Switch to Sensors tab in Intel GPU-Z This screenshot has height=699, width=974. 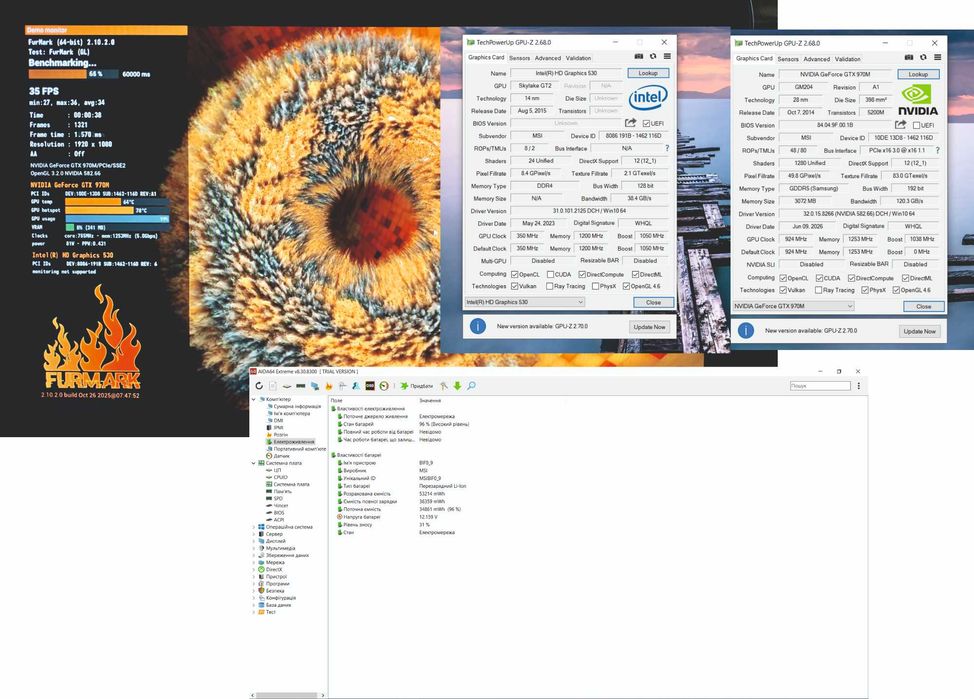[x=519, y=58]
